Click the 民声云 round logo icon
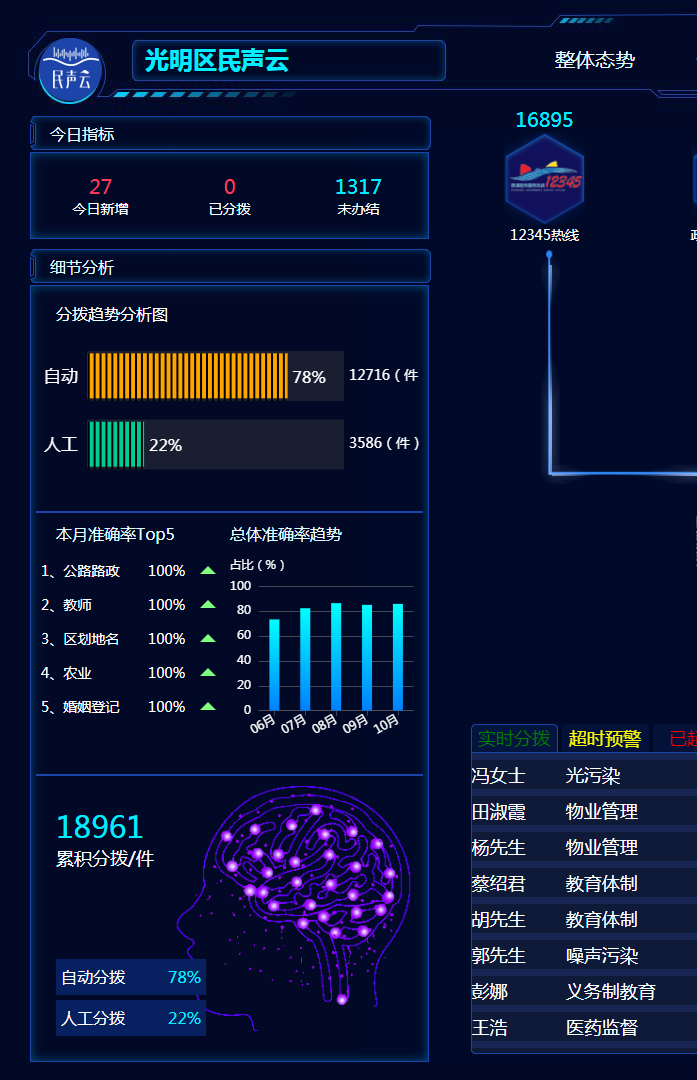This screenshot has height=1080, width=697. (70, 71)
